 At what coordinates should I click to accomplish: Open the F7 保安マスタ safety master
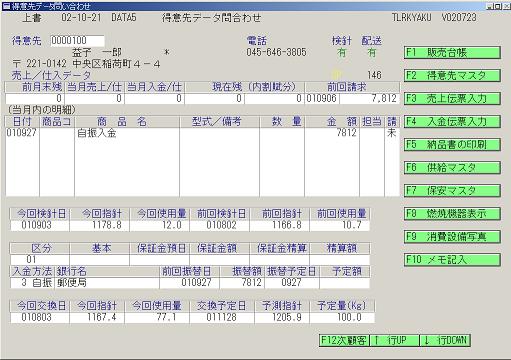pos(452,191)
